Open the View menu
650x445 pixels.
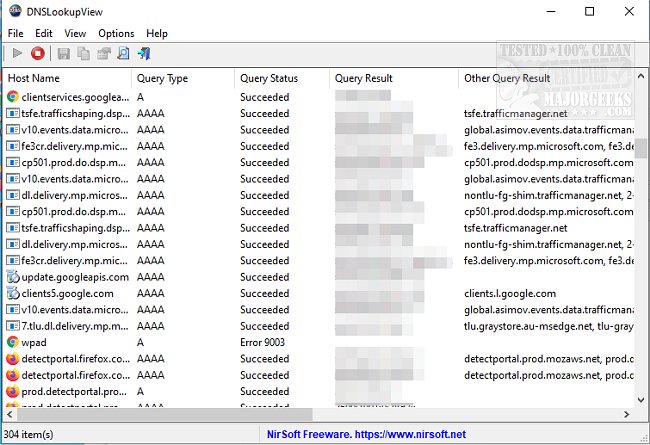point(75,33)
